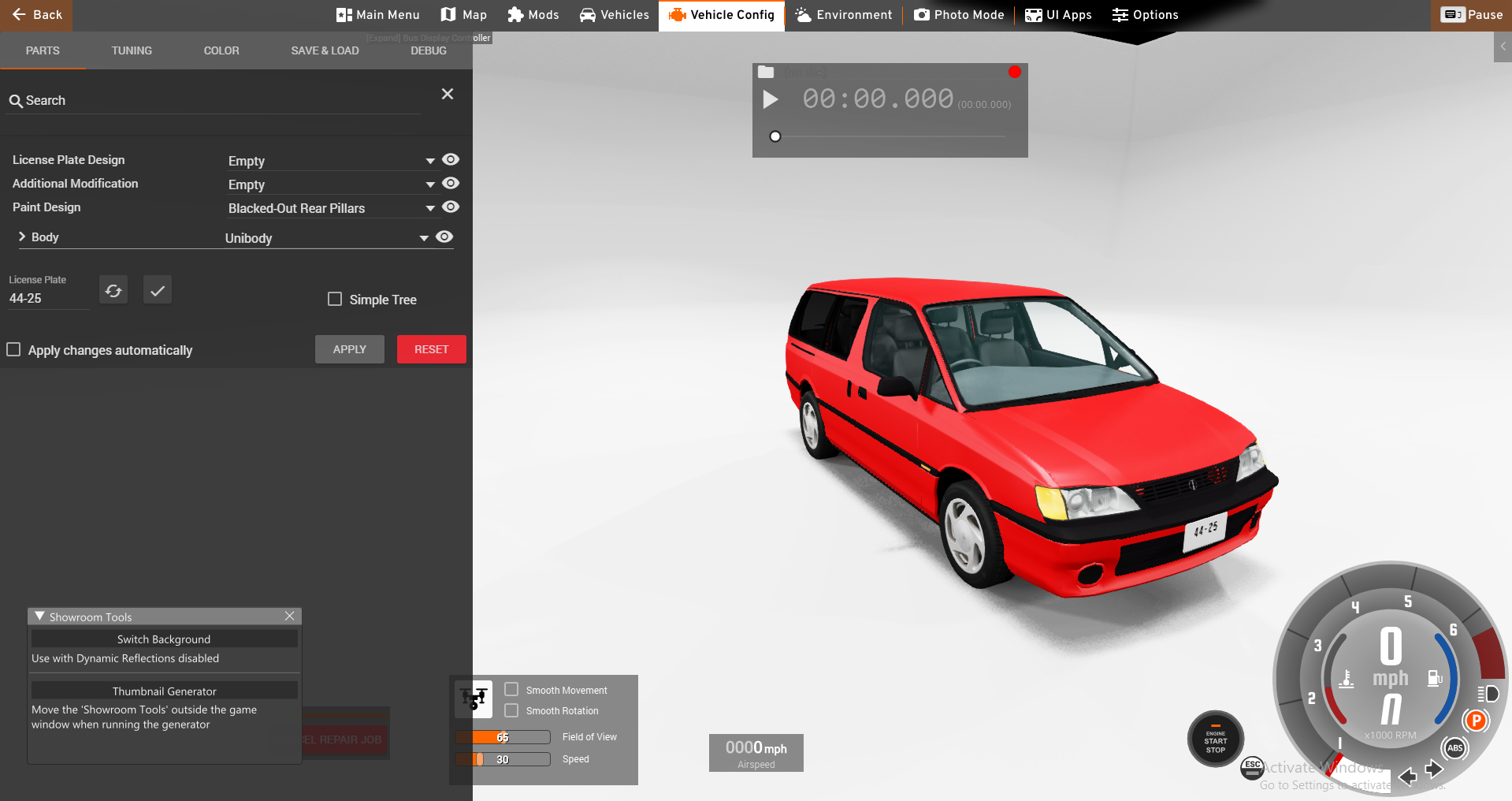
Task: Toggle visibility of Additional Modification
Action: tap(451, 183)
